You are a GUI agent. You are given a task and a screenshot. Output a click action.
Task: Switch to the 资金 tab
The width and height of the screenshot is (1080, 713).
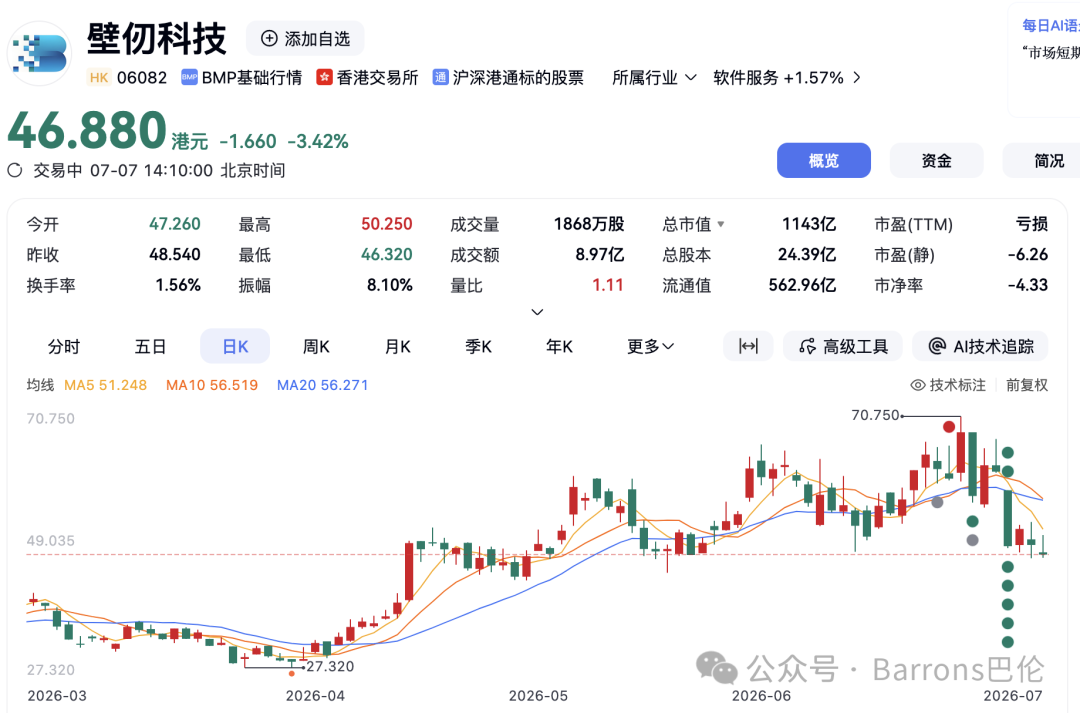click(937, 161)
